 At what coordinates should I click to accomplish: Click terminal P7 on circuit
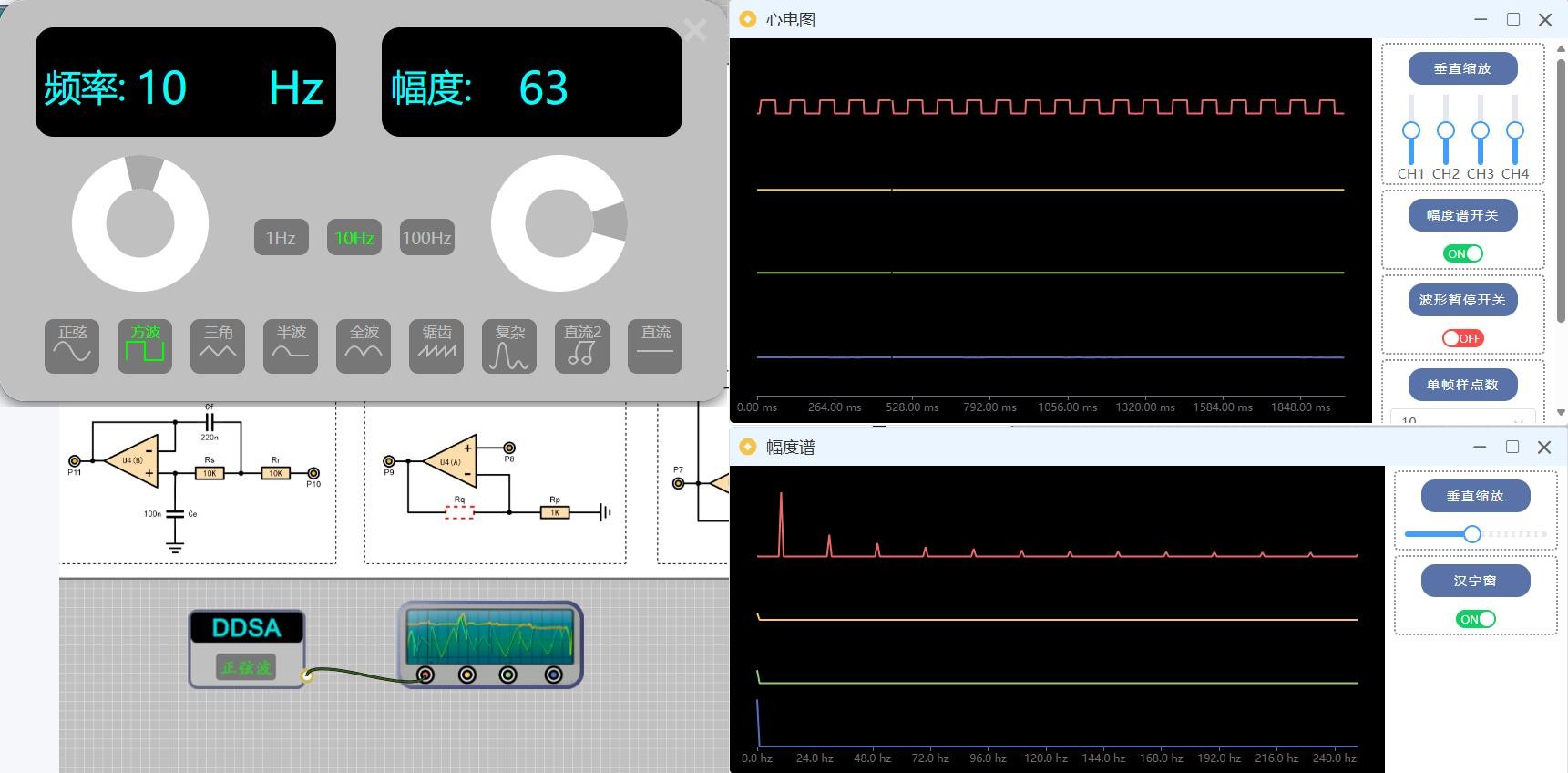point(678,483)
